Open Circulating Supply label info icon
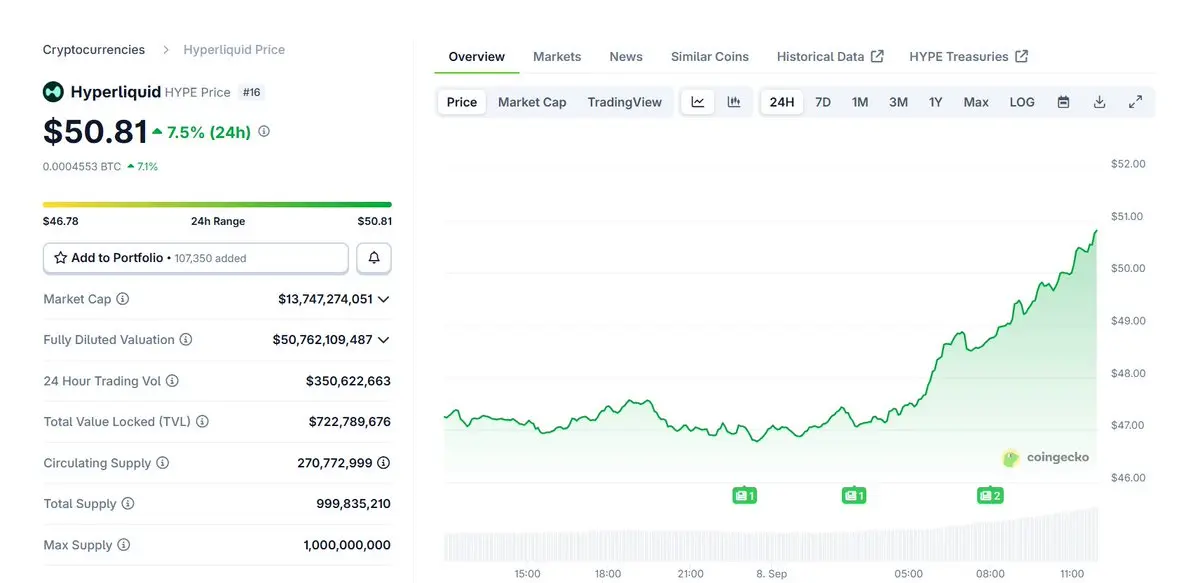1200x583 pixels. click(163, 463)
